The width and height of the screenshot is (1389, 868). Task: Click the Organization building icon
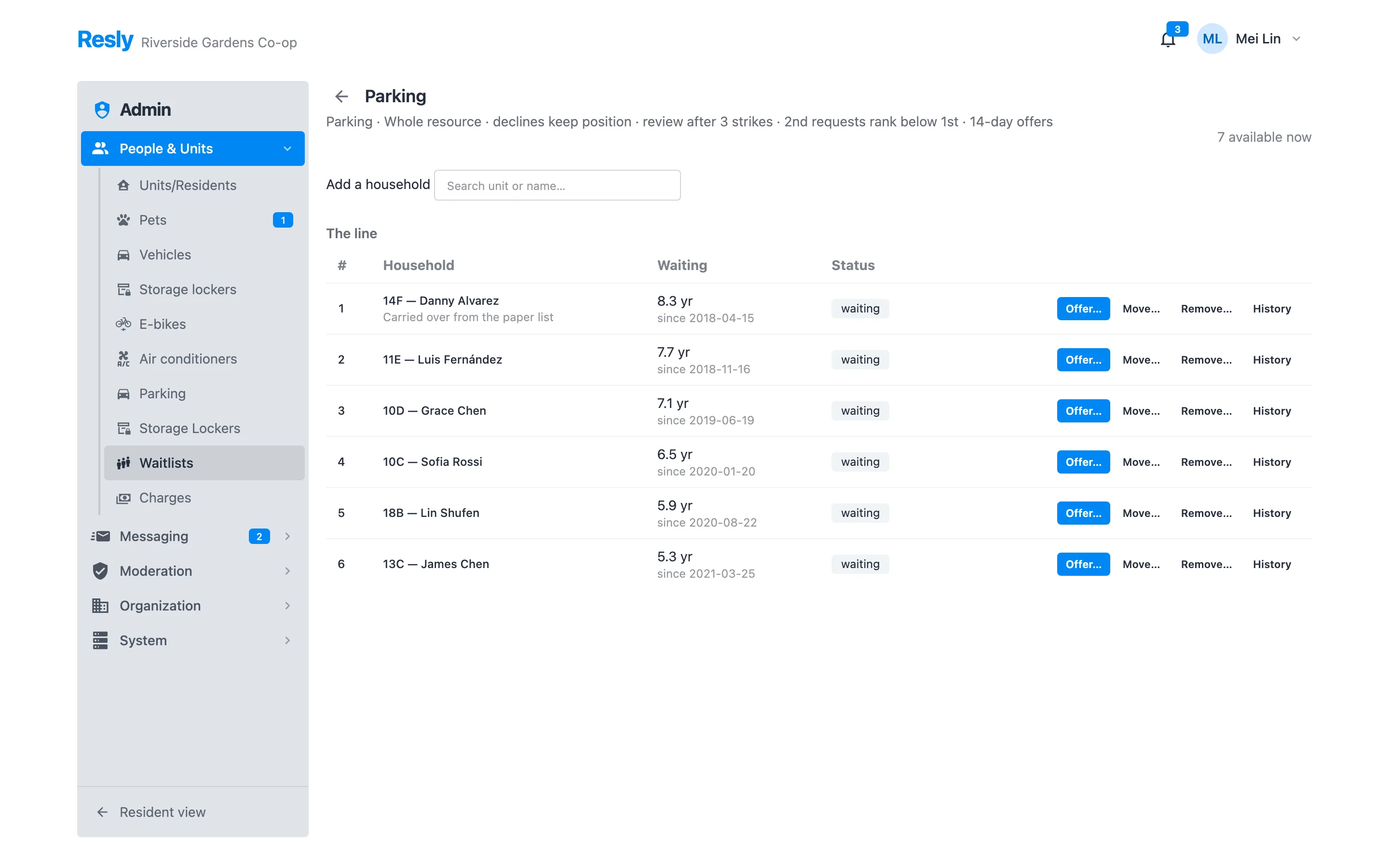pyautogui.click(x=100, y=606)
